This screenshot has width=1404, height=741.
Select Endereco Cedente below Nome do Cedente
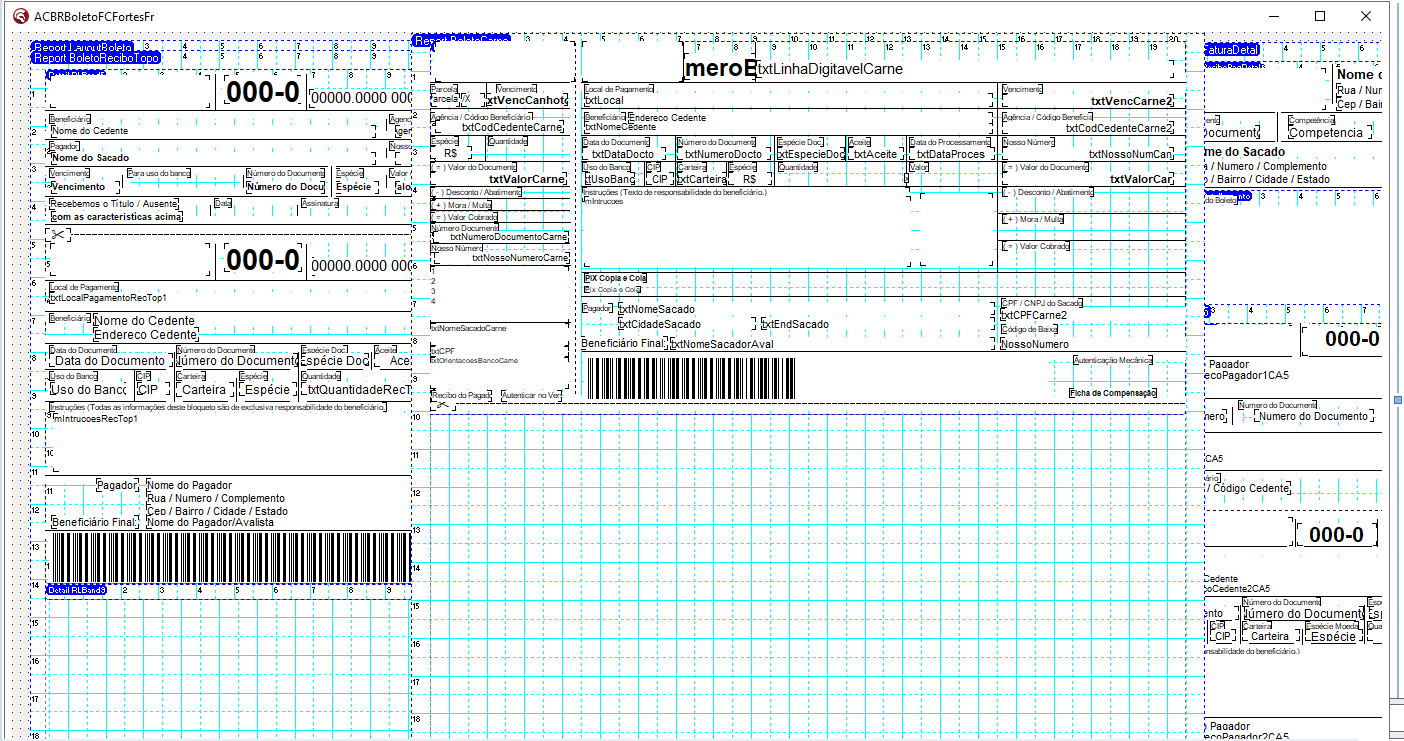click(x=145, y=335)
